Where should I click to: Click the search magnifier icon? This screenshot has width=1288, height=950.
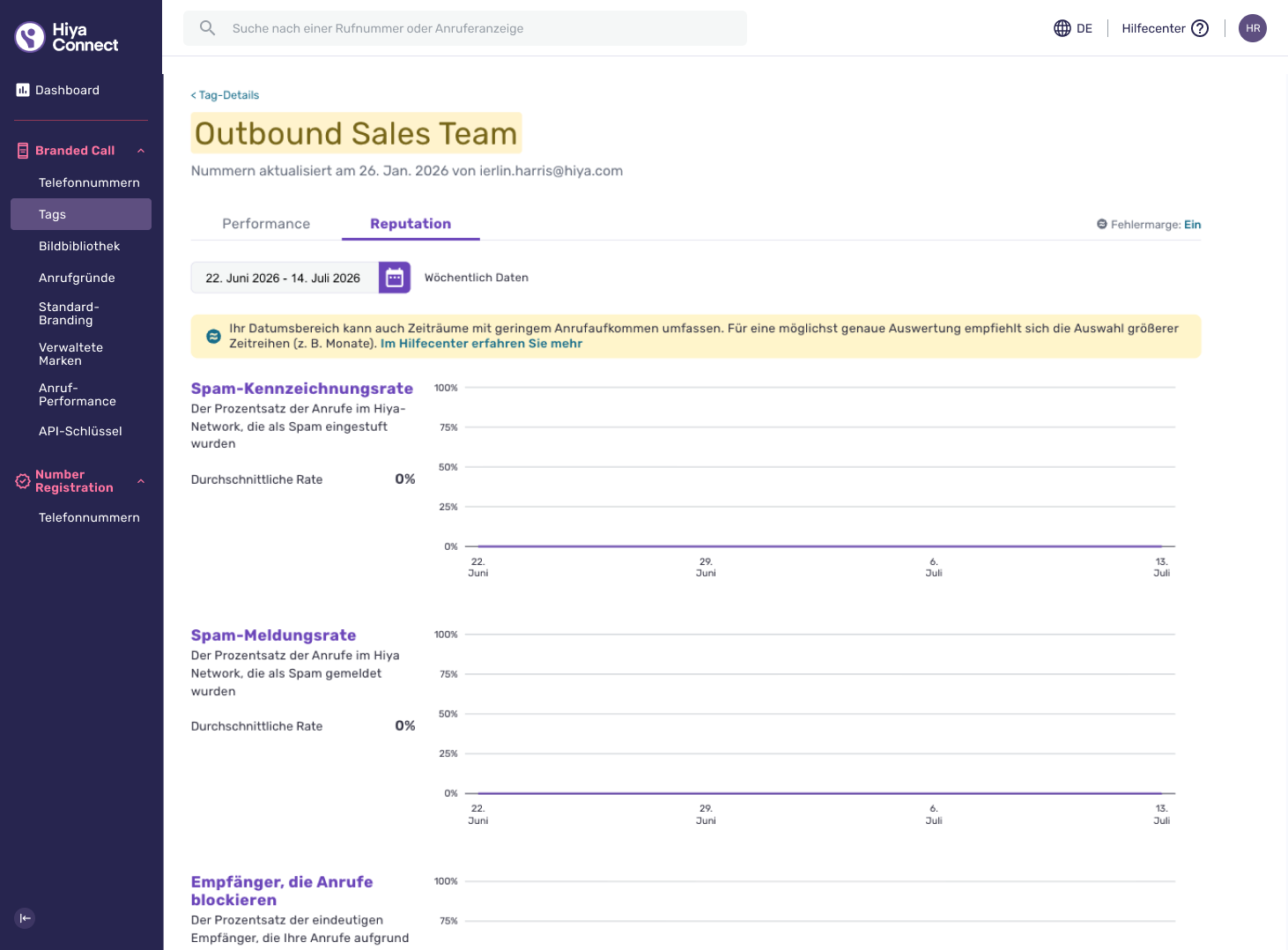tap(207, 28)
